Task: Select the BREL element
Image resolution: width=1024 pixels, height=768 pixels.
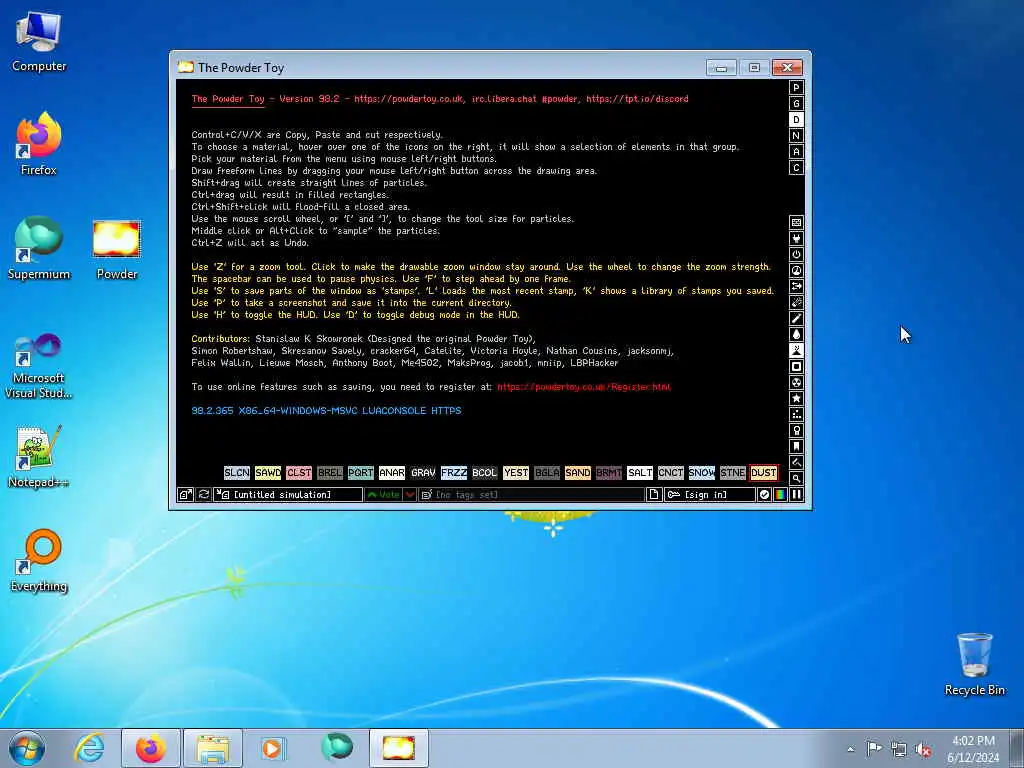Action: (x=330, y=473)
